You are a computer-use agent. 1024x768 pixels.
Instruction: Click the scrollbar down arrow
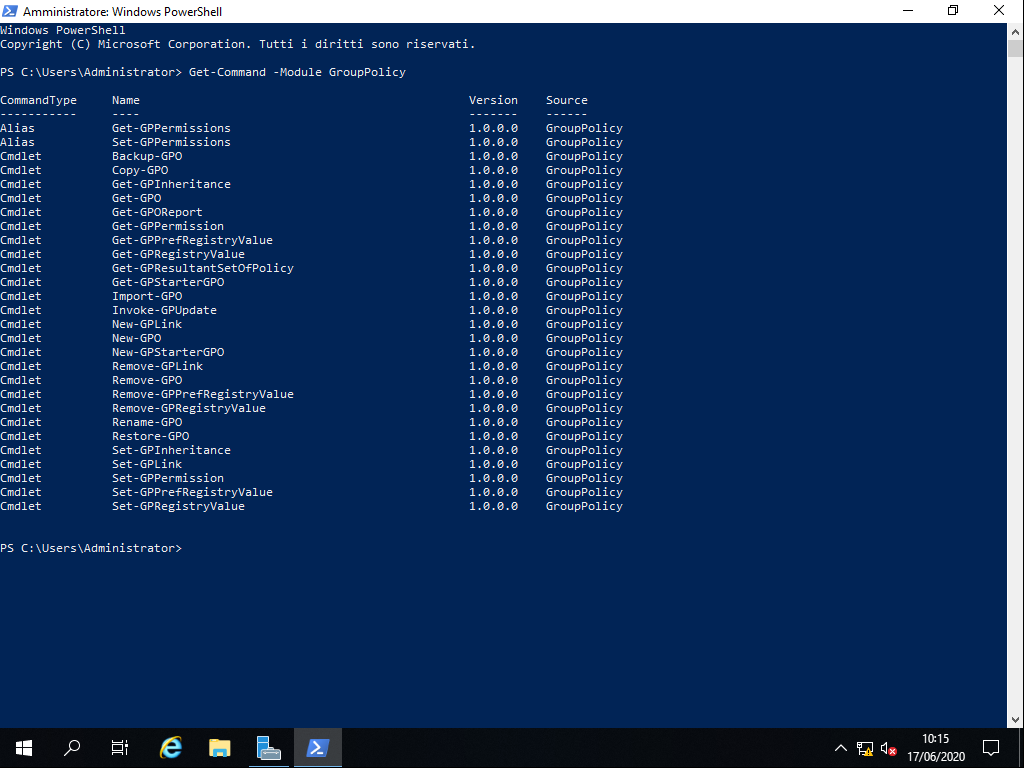click(x=1016, y=716)
